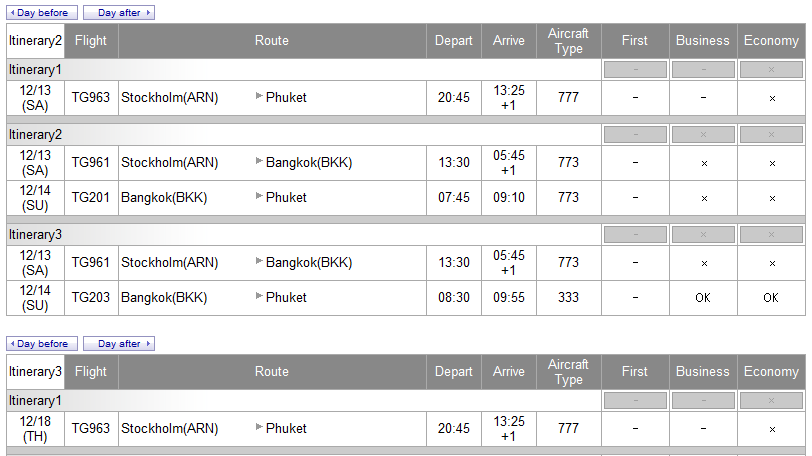Choose the grey Economy button on the Itinerary3 group row
Image resolution: width=812 pixels, height=456 pixels.
771,234
